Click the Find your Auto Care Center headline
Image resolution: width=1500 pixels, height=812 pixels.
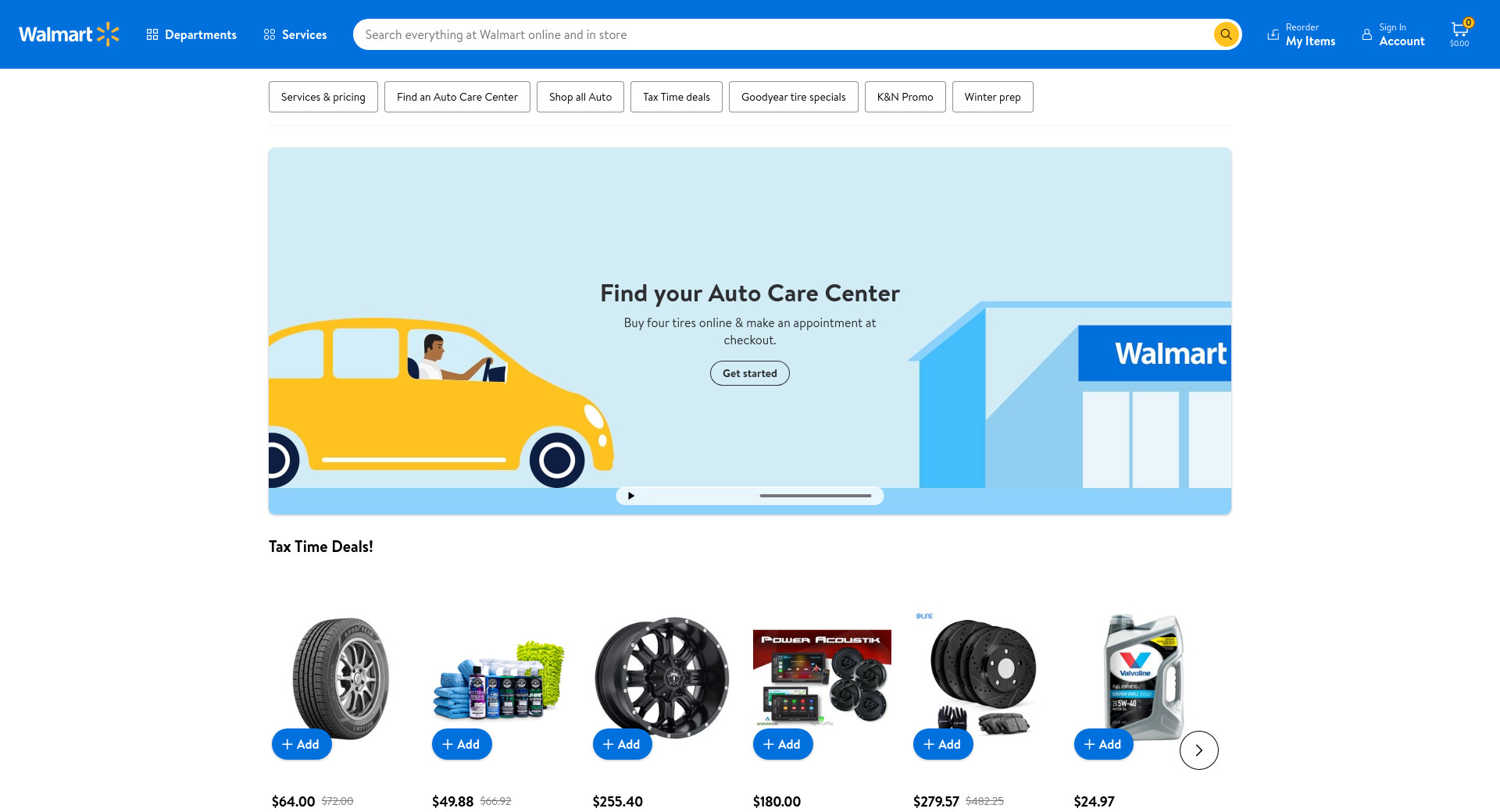click(750, 293)
